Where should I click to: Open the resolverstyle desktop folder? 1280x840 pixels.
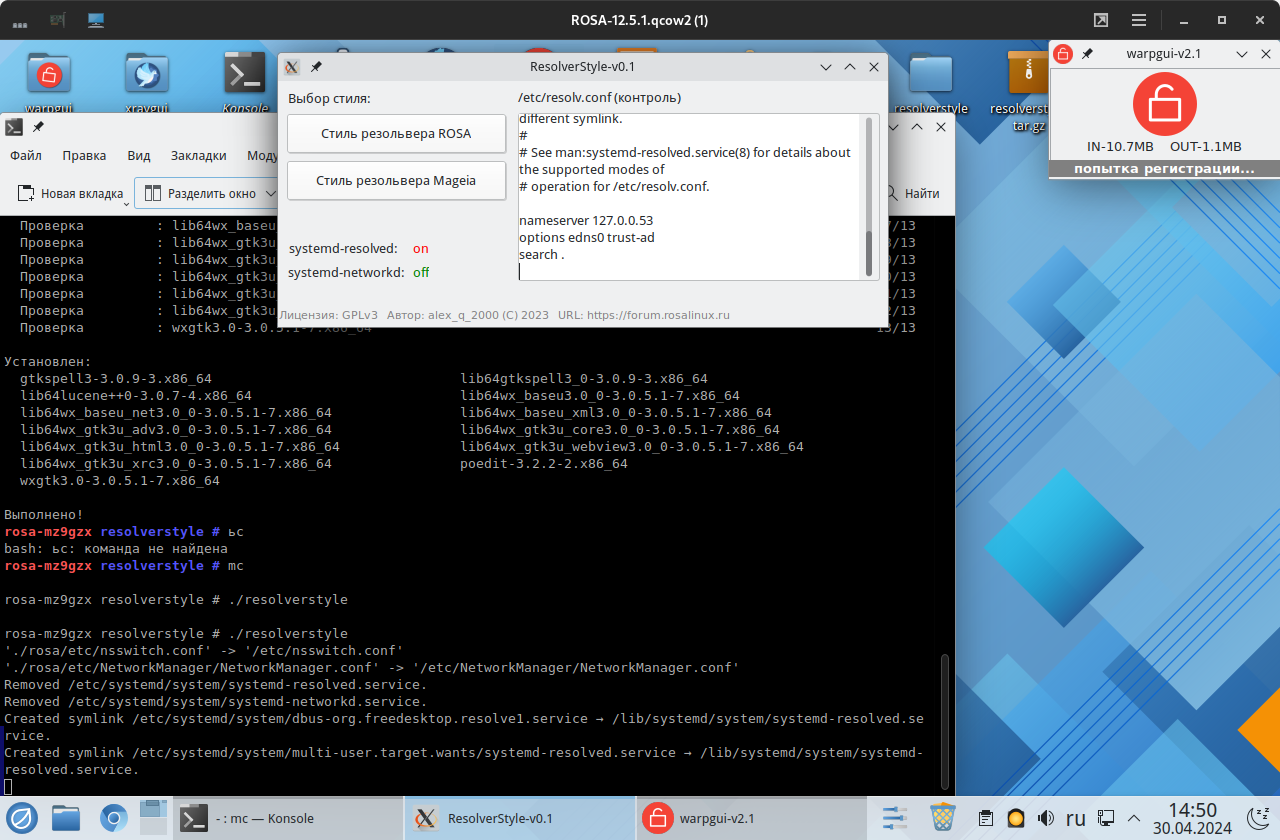[931, 74]
